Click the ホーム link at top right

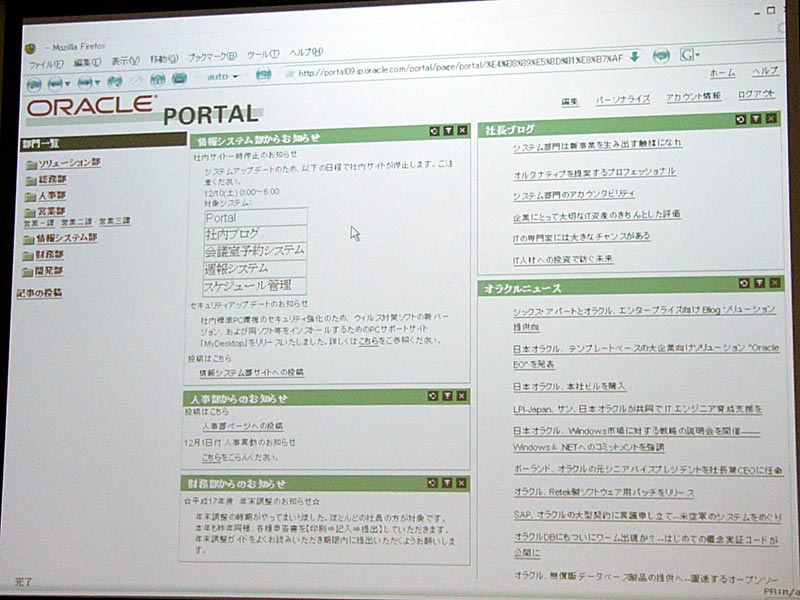pyautogui.click(x=722, y=73)
